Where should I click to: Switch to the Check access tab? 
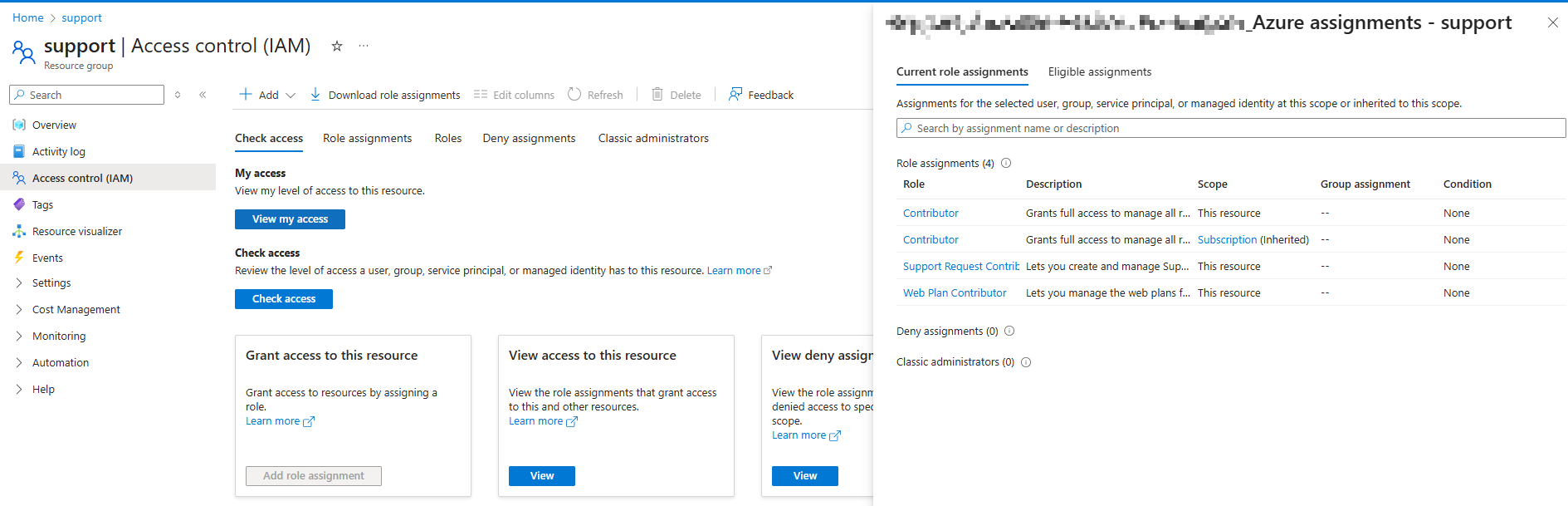coord(269,138)
